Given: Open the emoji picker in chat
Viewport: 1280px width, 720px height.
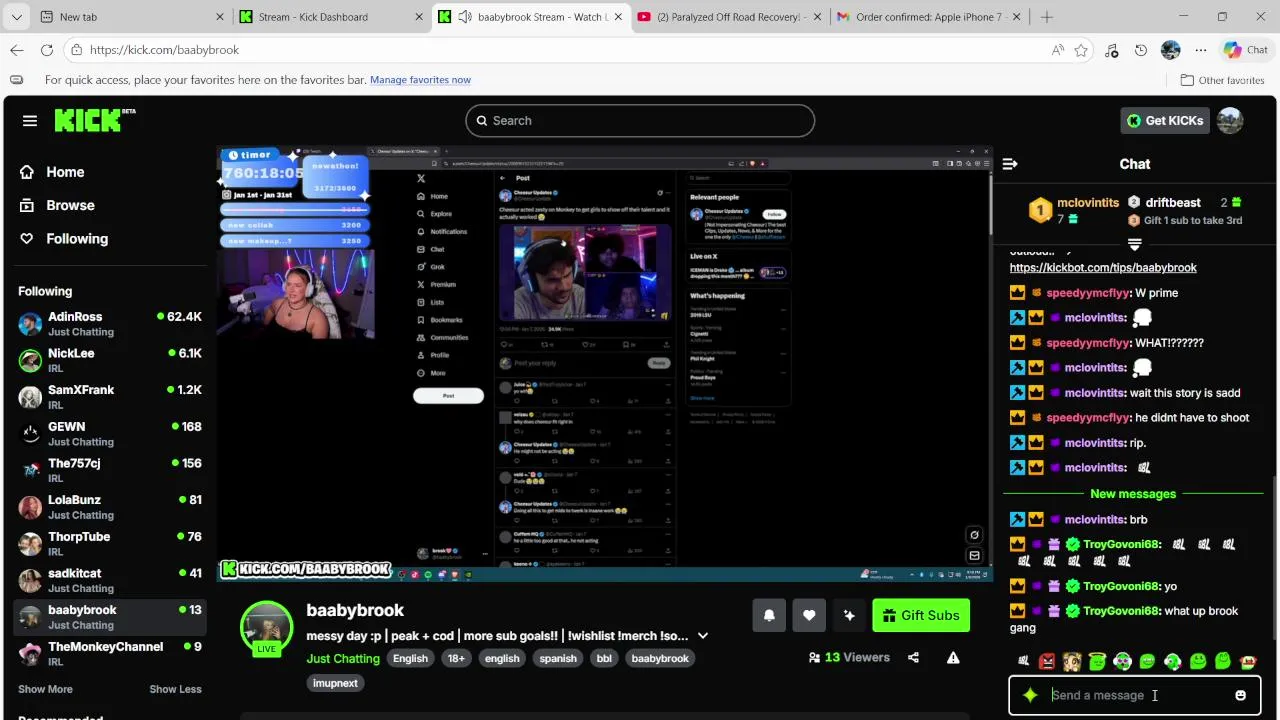Looking at the screenshot, I should 1240,695.
